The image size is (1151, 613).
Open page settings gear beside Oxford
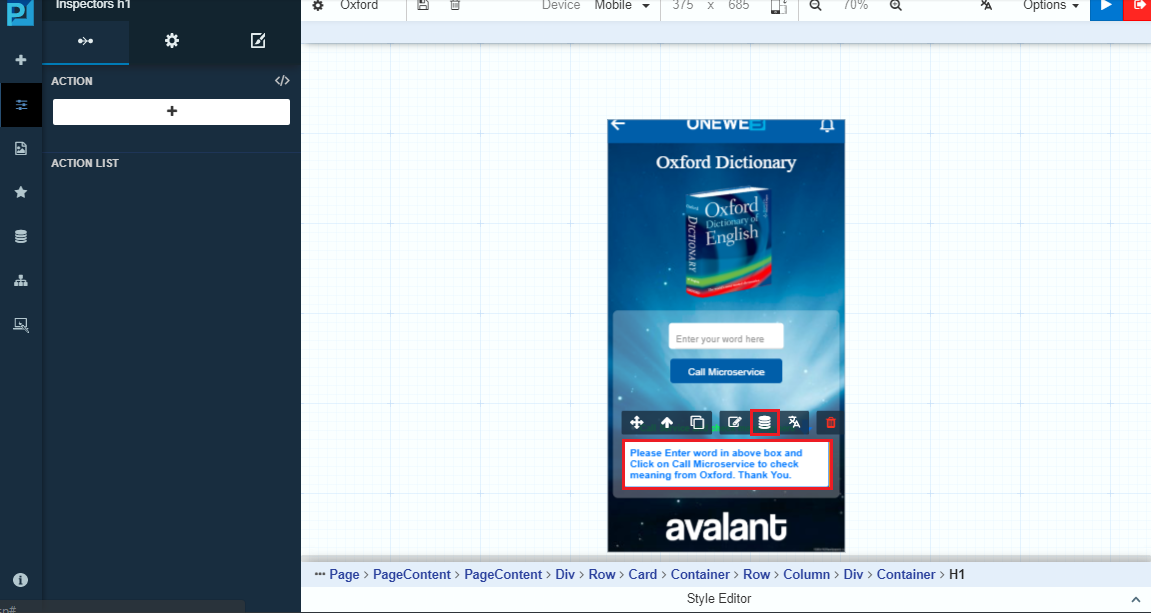(318, 5)
